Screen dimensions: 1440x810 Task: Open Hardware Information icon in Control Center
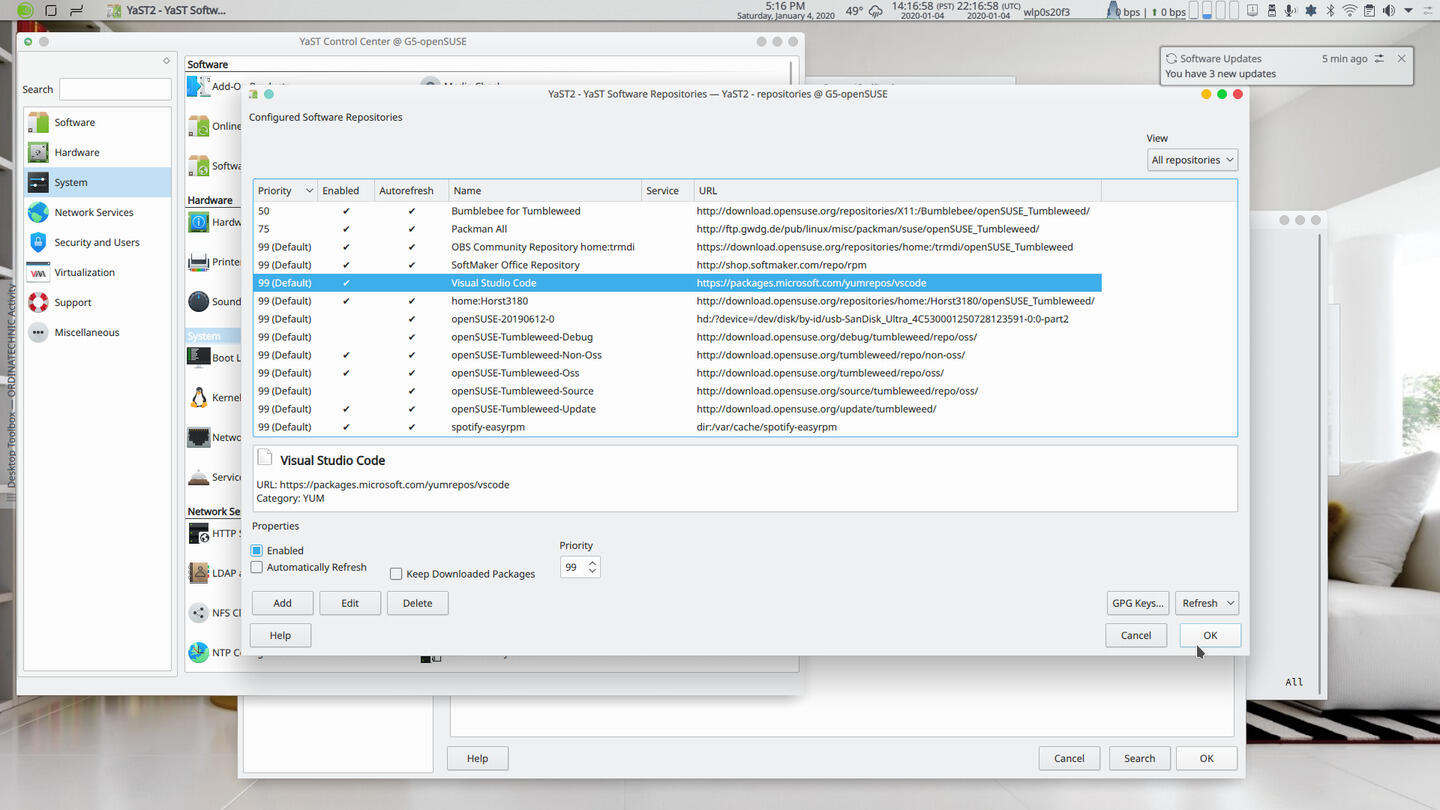[x=198, y=222]
